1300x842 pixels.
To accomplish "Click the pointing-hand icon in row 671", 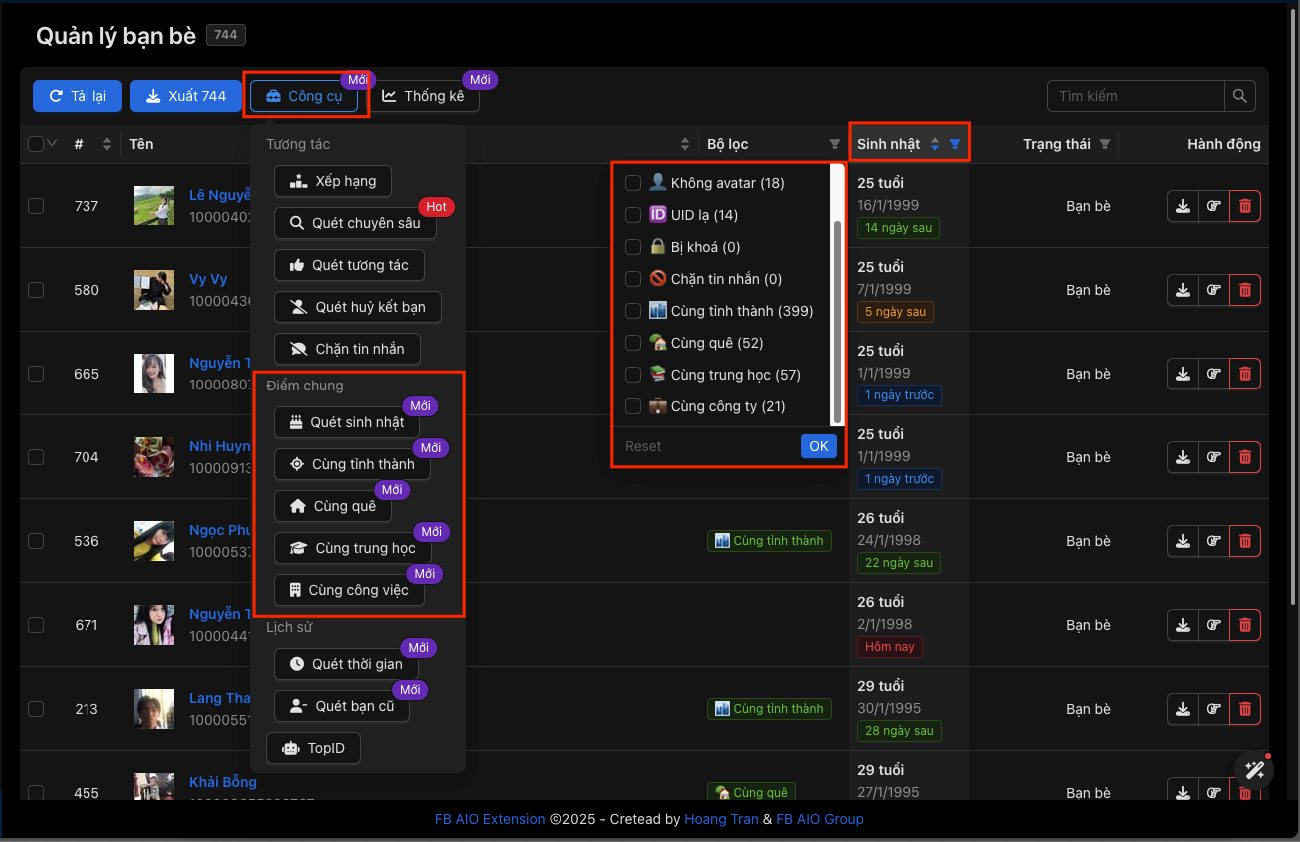I will [1214, 625].
